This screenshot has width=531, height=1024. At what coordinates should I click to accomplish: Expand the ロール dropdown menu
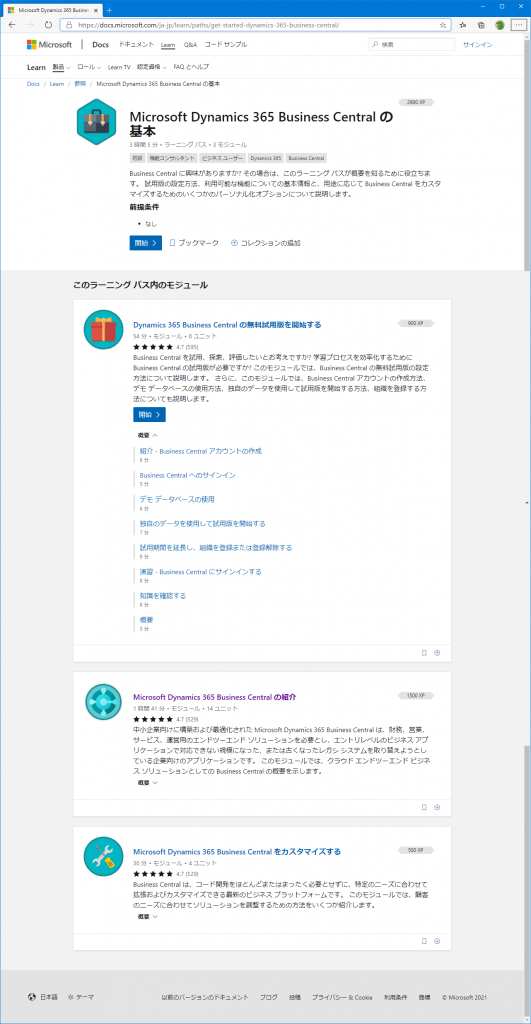(89, 67)
